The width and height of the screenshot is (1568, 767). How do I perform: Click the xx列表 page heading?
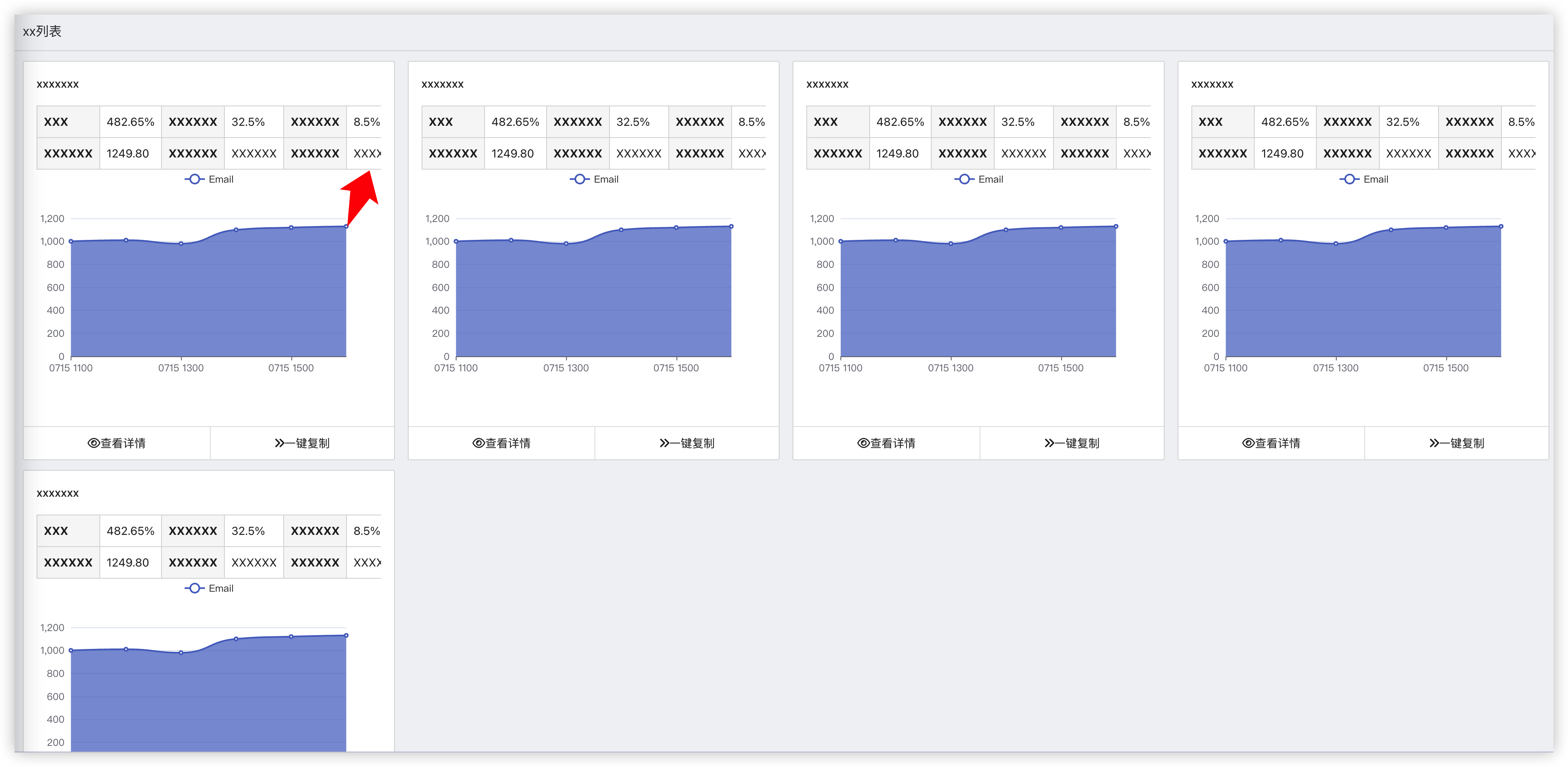(42, 31)
